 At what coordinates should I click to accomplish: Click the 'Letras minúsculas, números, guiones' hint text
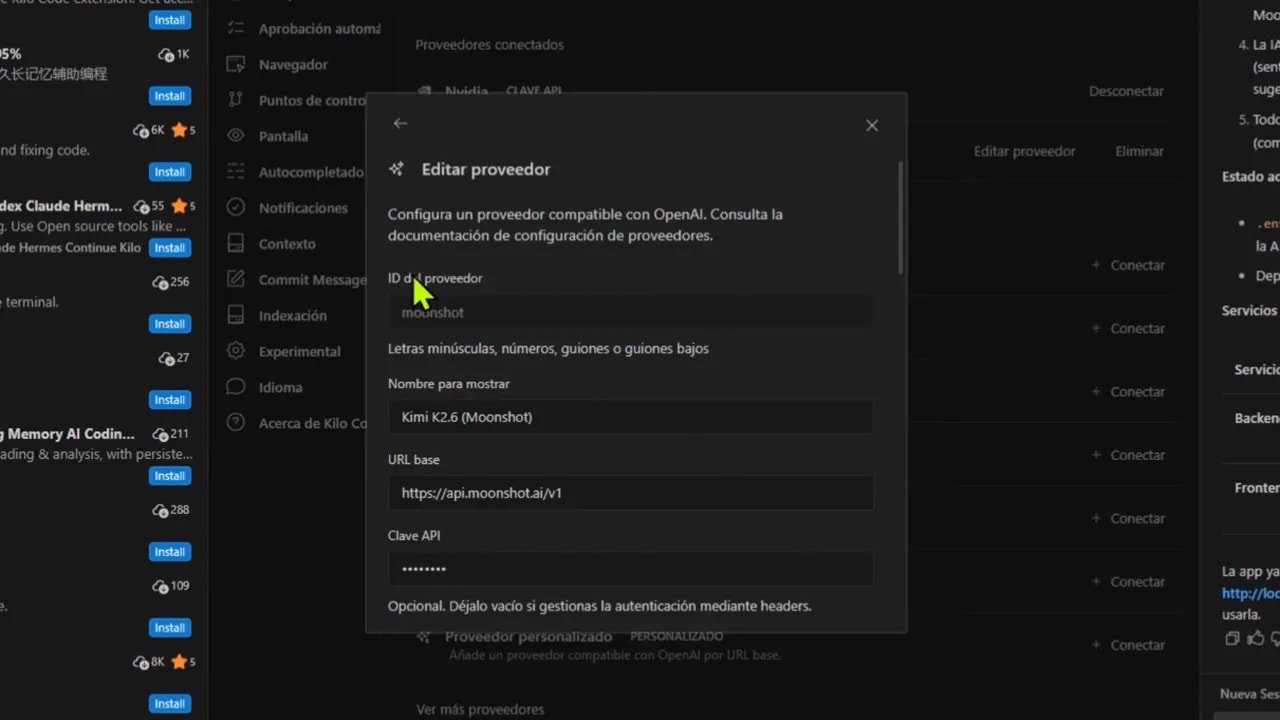(548, 349)
